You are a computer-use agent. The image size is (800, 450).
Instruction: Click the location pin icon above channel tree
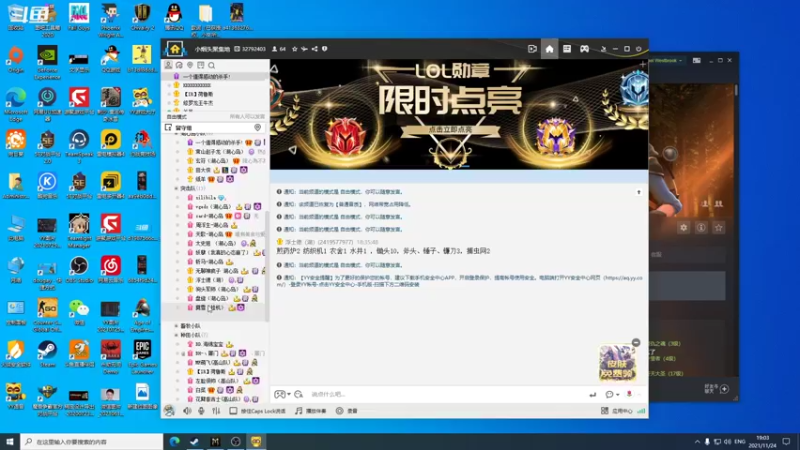tap(190, 65)
